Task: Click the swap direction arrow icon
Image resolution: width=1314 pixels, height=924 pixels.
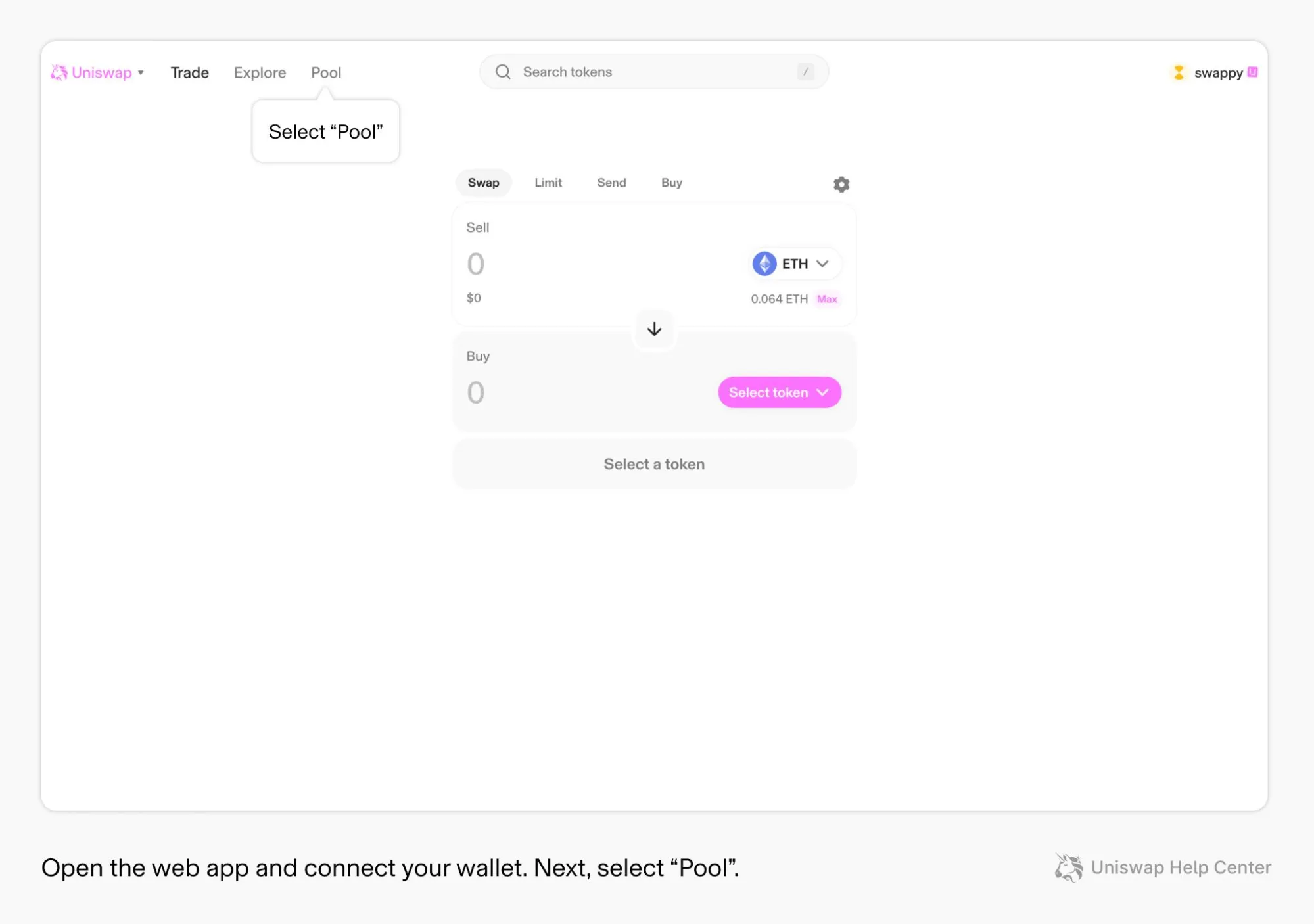Action: (x=654, y=329)
